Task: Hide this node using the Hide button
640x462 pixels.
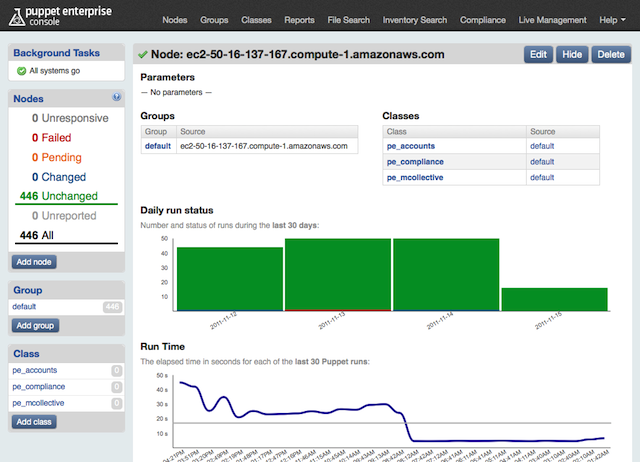Action: 570,54
